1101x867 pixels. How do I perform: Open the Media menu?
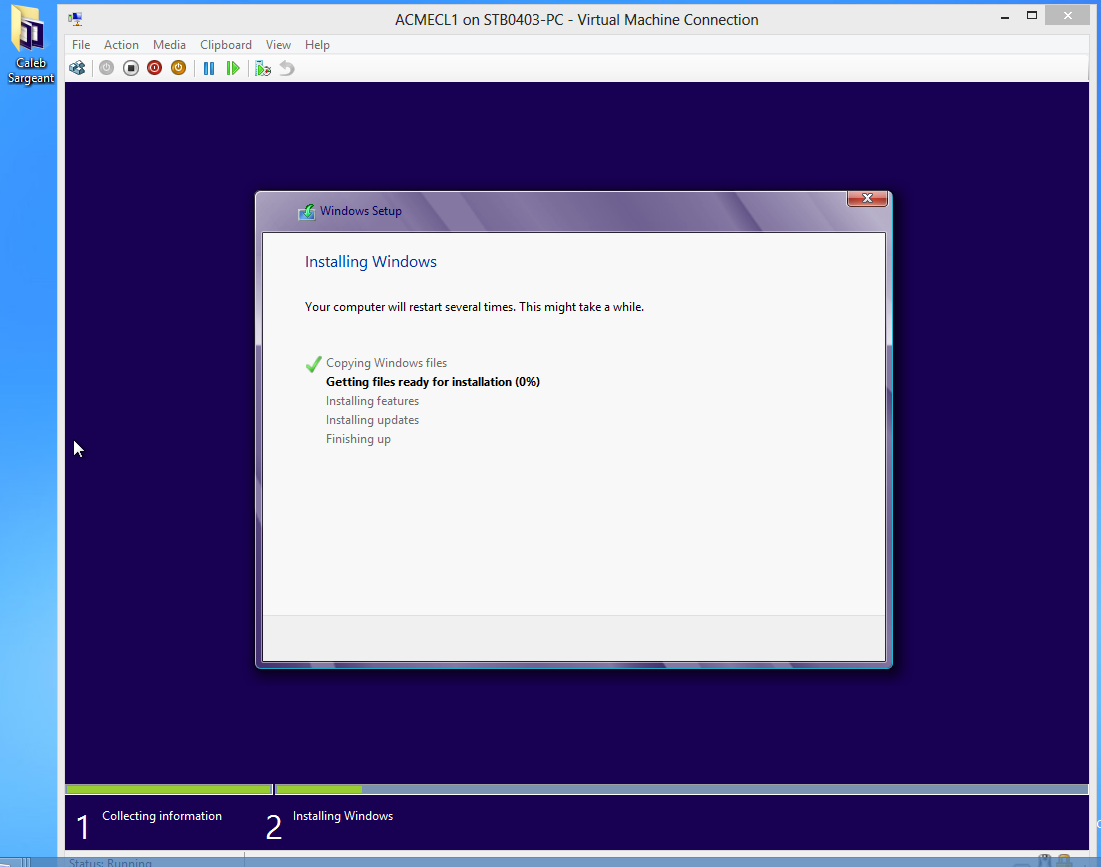169,44
